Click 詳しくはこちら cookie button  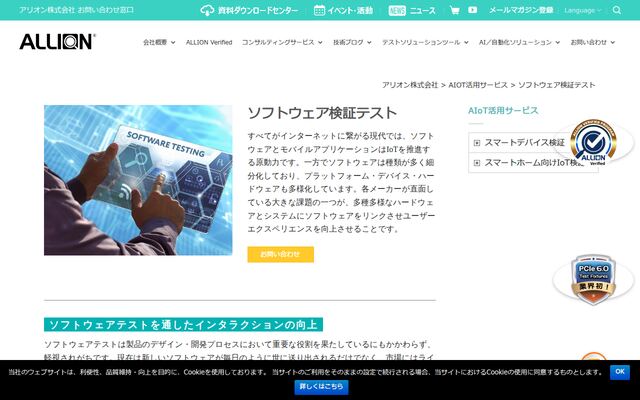pyautogui.click(x=321, y=387)
